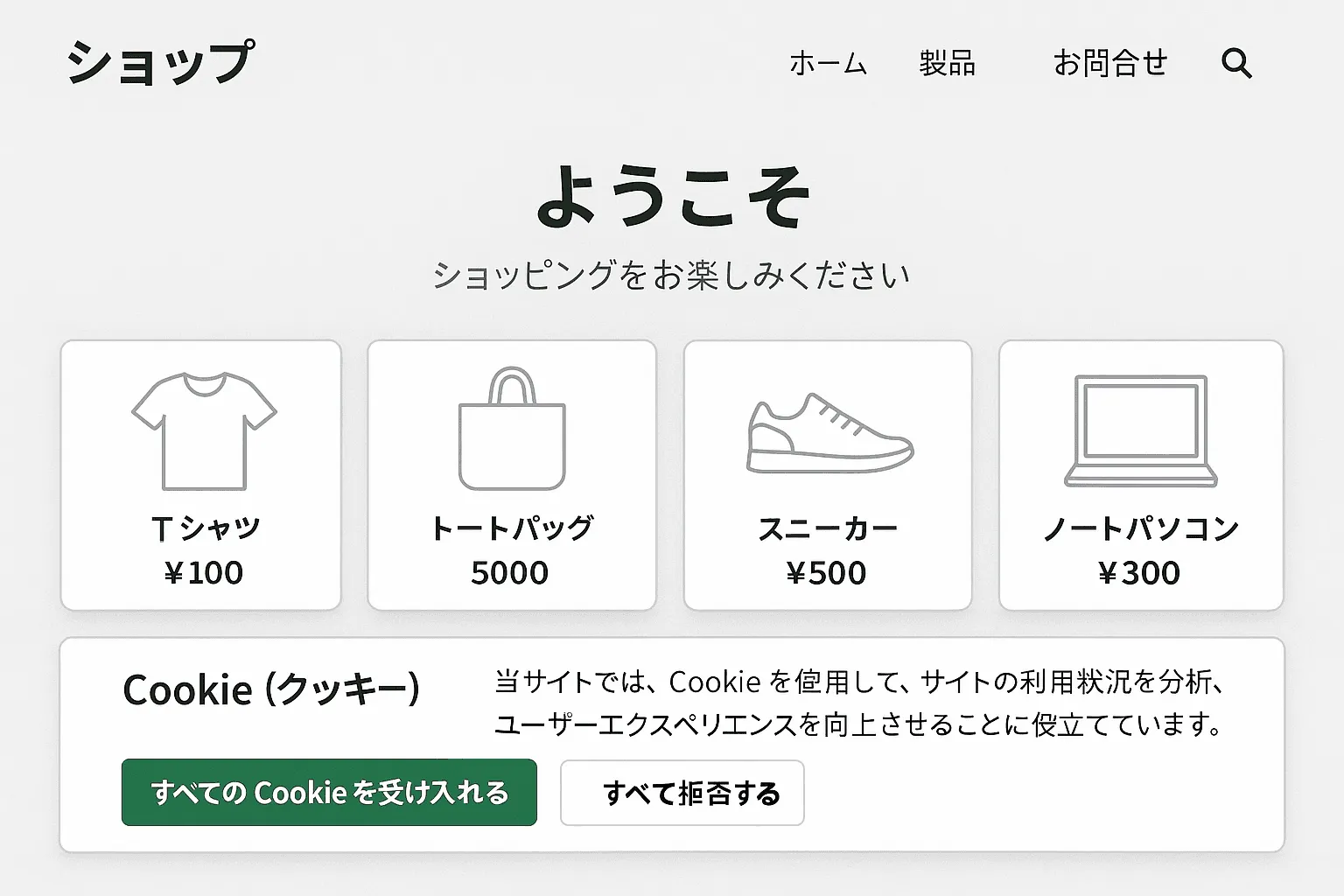Click the sneaker shoe icon
Image resolution: width=1344 pixels, height=896 pixels.
tap(827, 433)
